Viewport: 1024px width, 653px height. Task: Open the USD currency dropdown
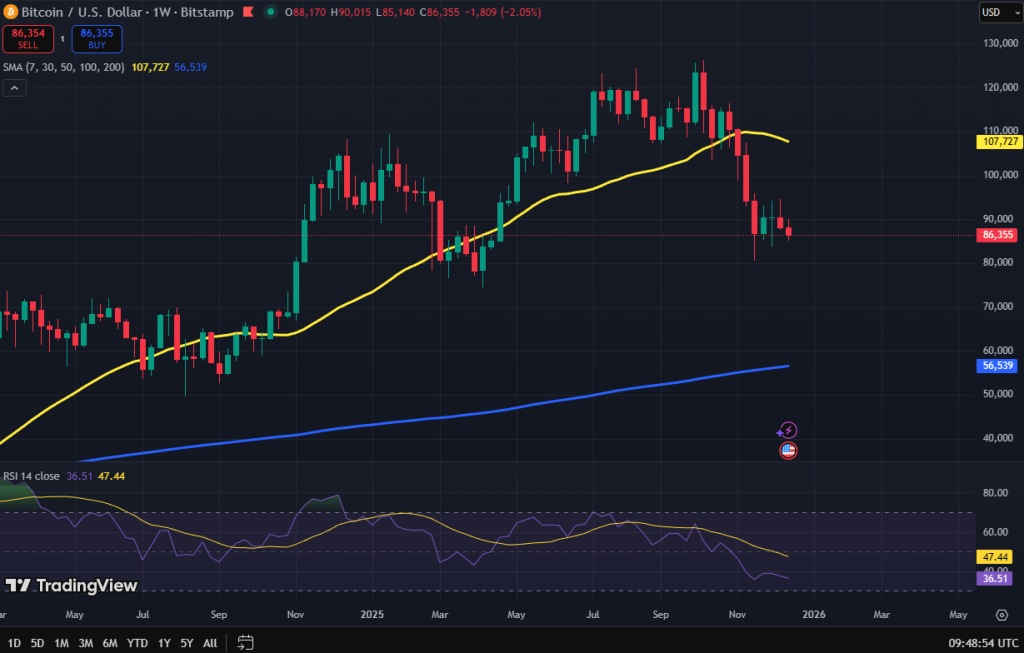click(1000, 12)
